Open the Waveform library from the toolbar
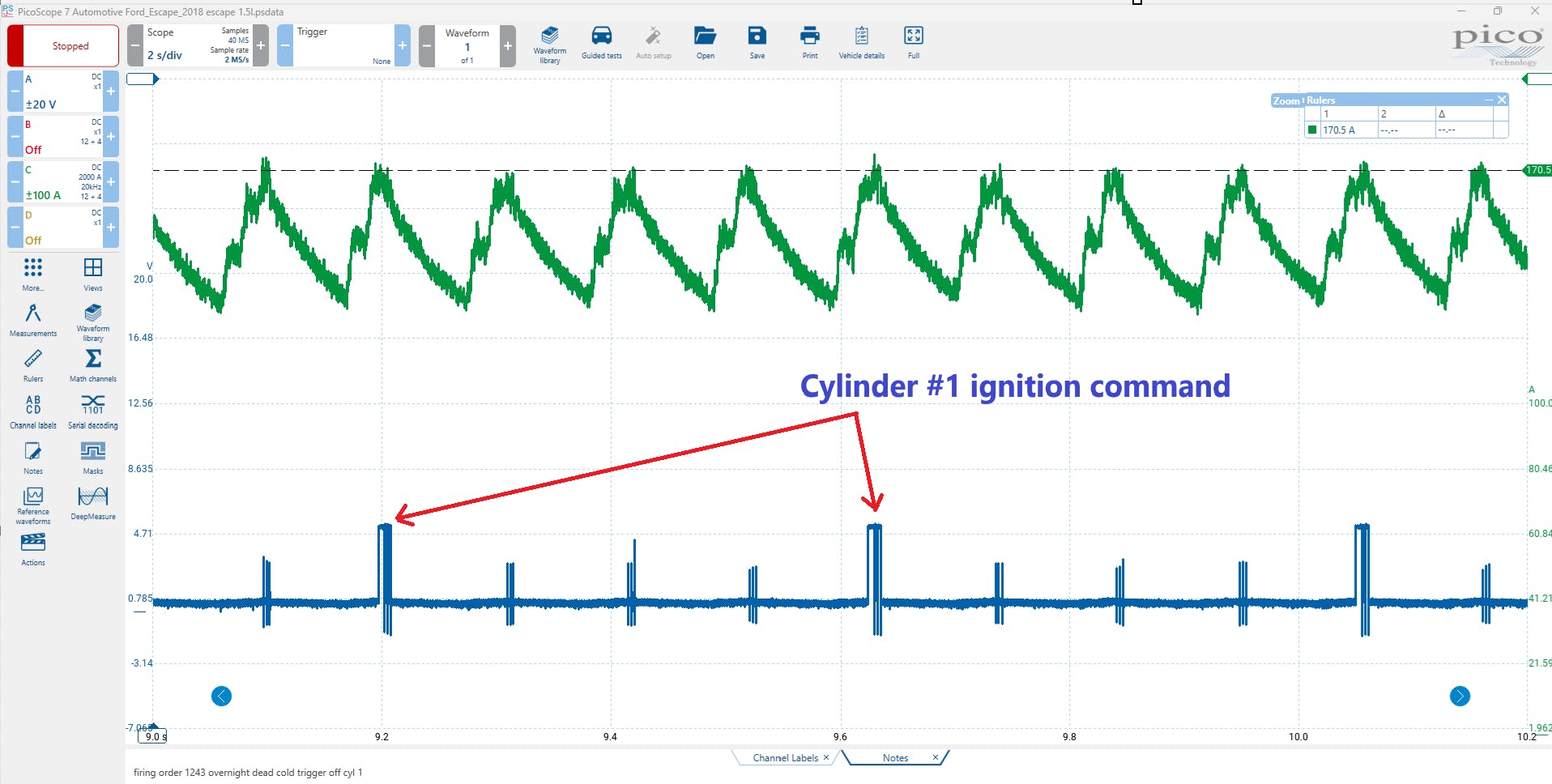The image size is (1552, 784). (x=549, y=42)
